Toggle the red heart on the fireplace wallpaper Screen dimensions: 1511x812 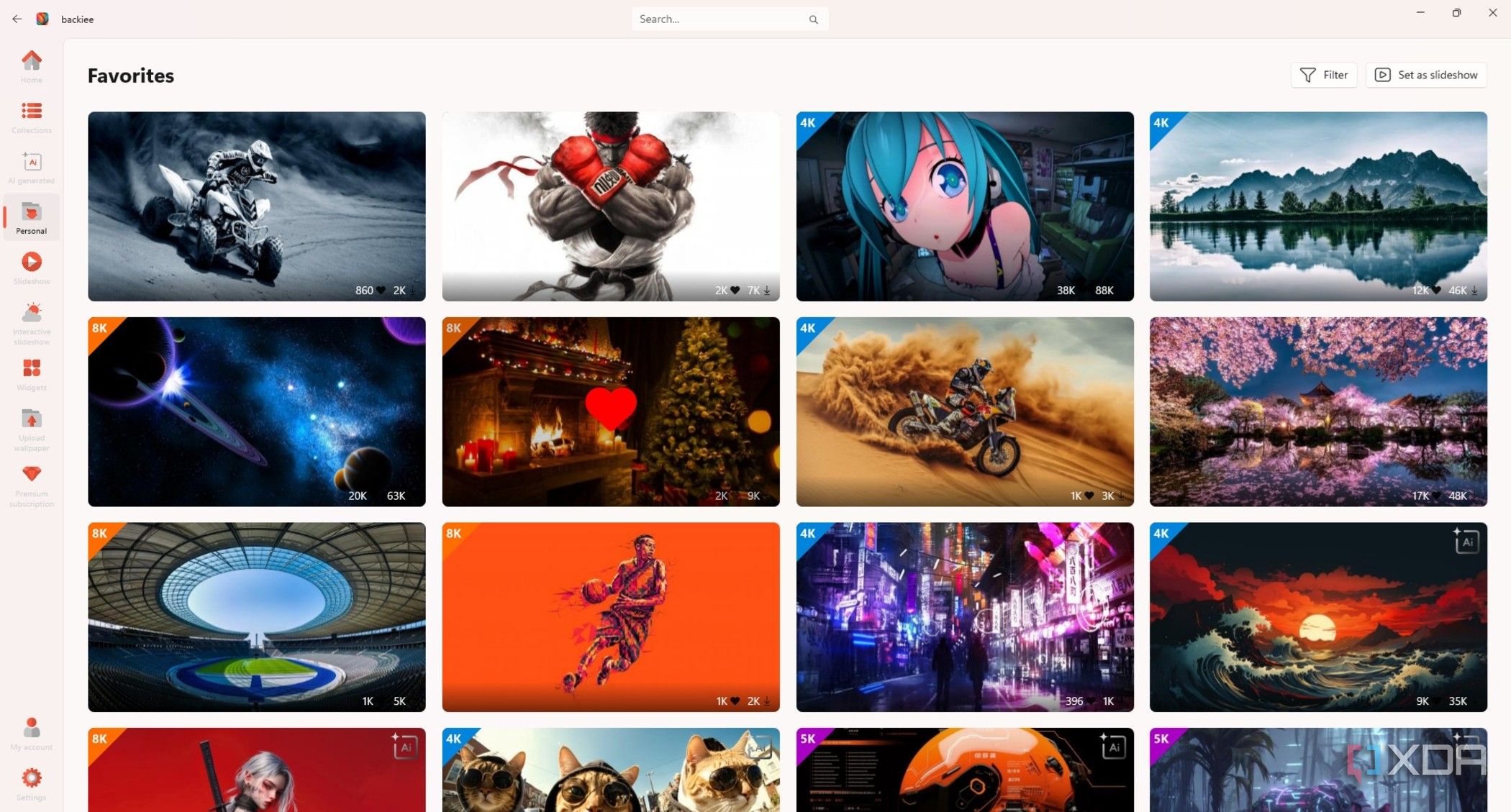click(611, 408)
